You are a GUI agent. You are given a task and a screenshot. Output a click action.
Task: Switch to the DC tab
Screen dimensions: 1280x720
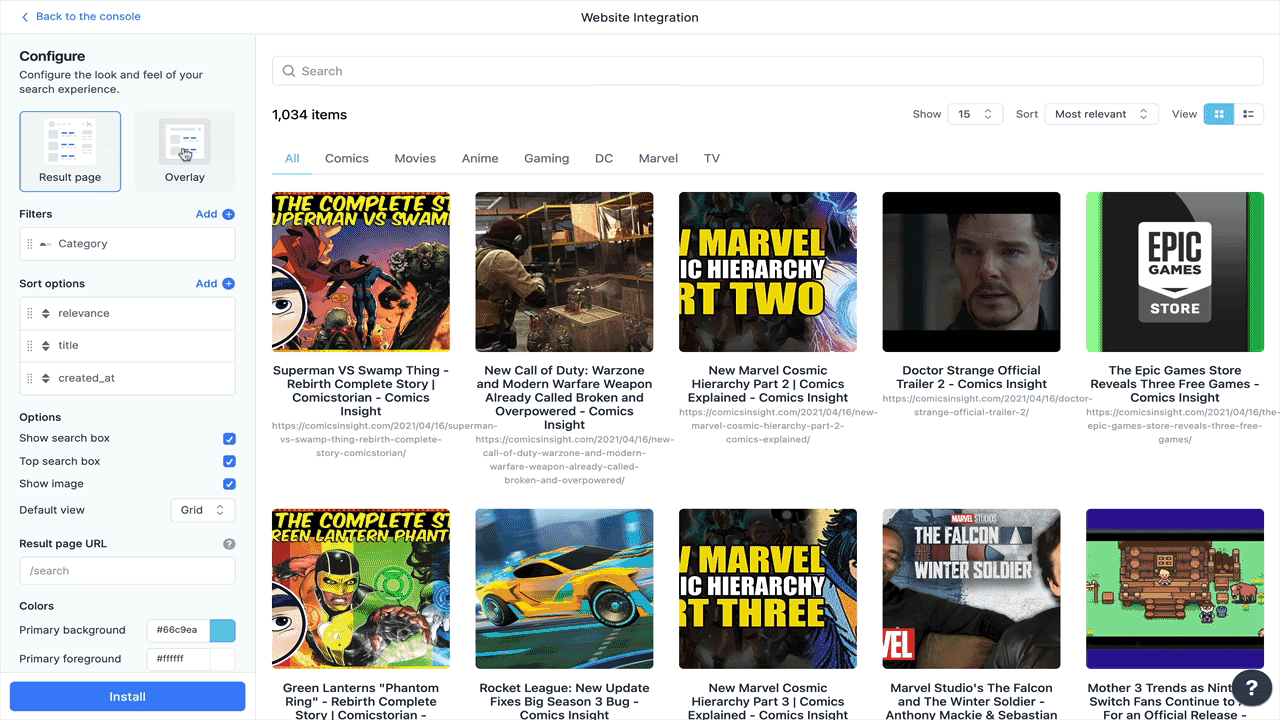[x=604, y=158]
